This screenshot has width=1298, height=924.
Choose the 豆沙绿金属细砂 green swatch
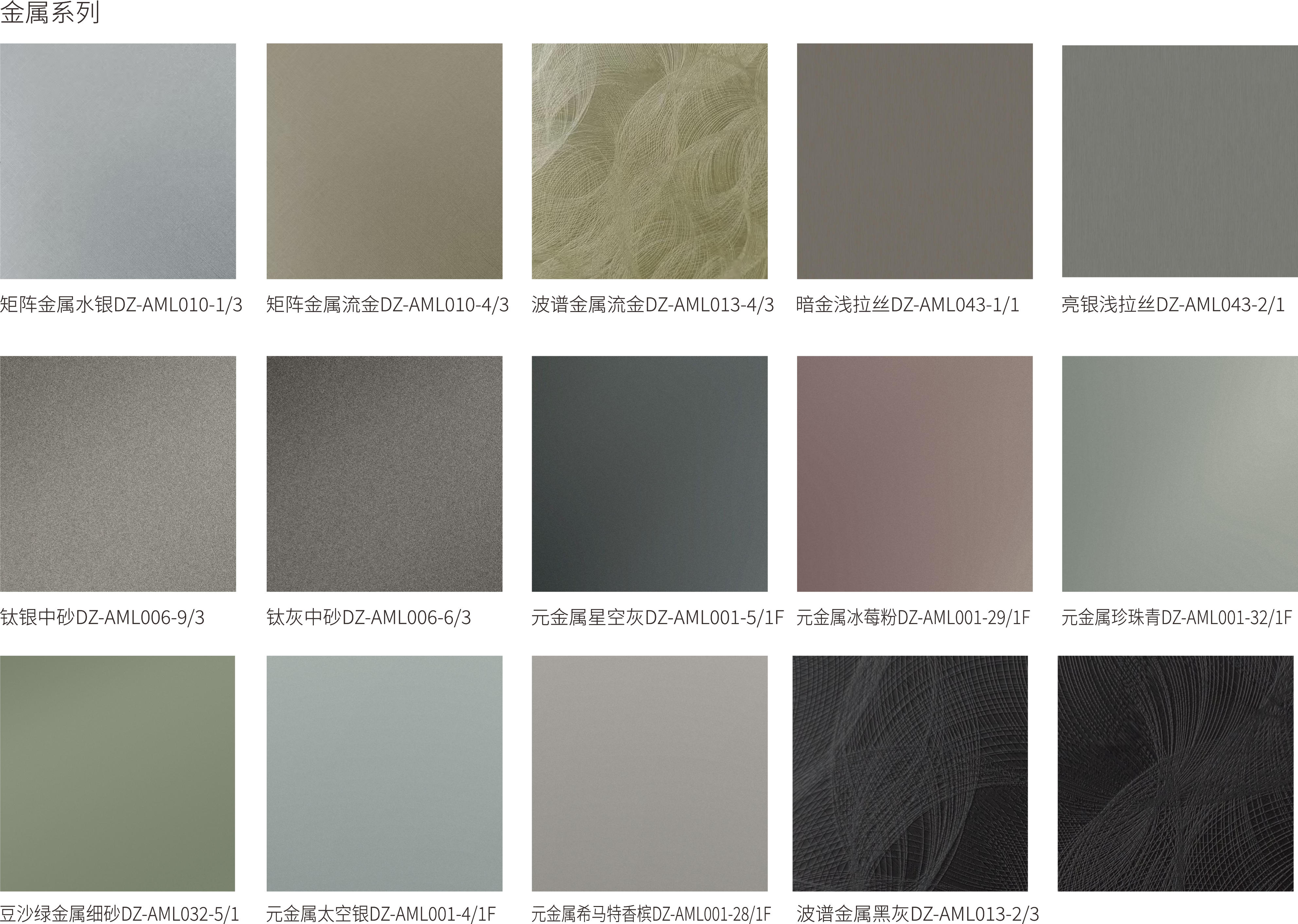pyautogui.click(x=117, y=774)
